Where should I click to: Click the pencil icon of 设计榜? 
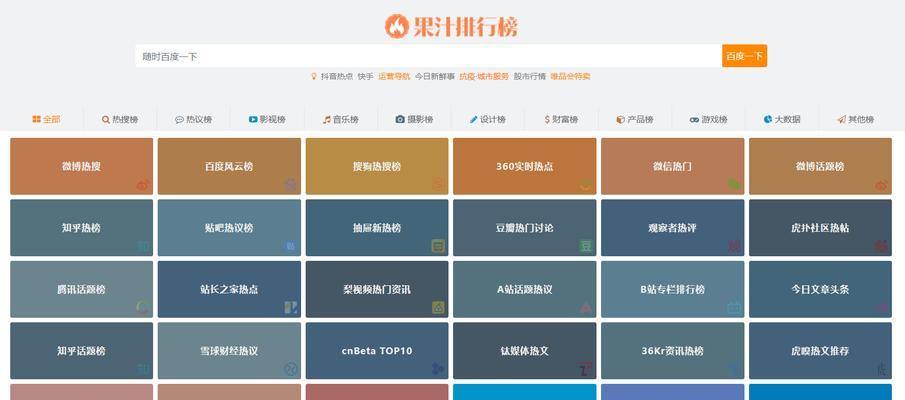point(474,119)
